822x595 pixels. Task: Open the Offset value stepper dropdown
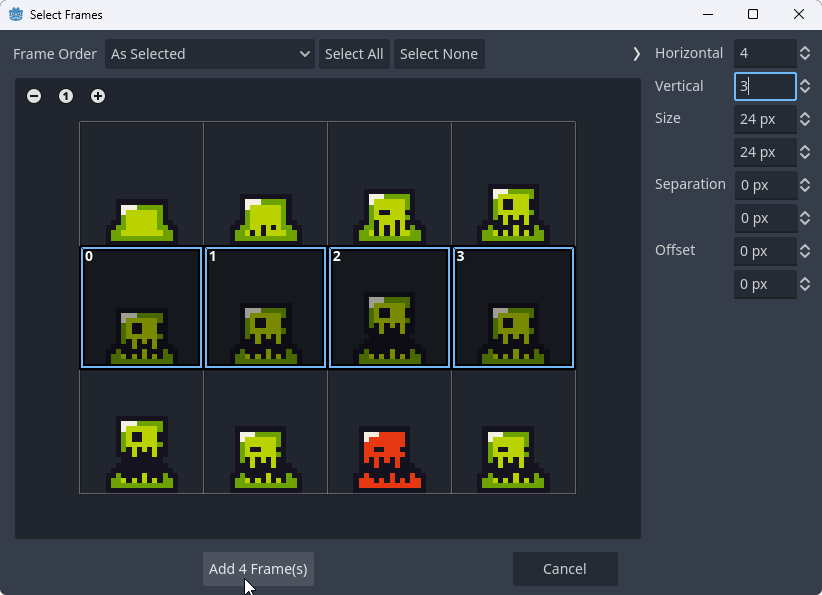click(x=806, y=251)
